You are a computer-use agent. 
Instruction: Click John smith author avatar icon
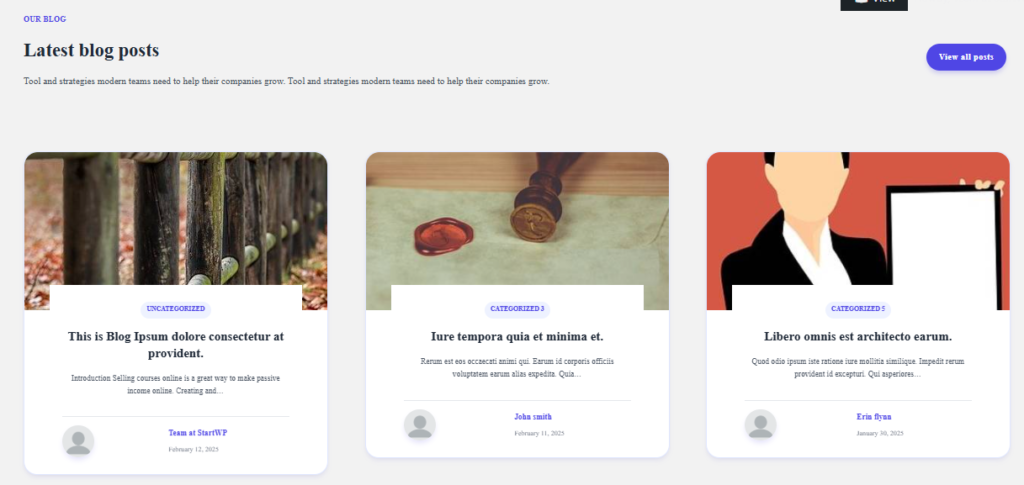coord(420,425)
